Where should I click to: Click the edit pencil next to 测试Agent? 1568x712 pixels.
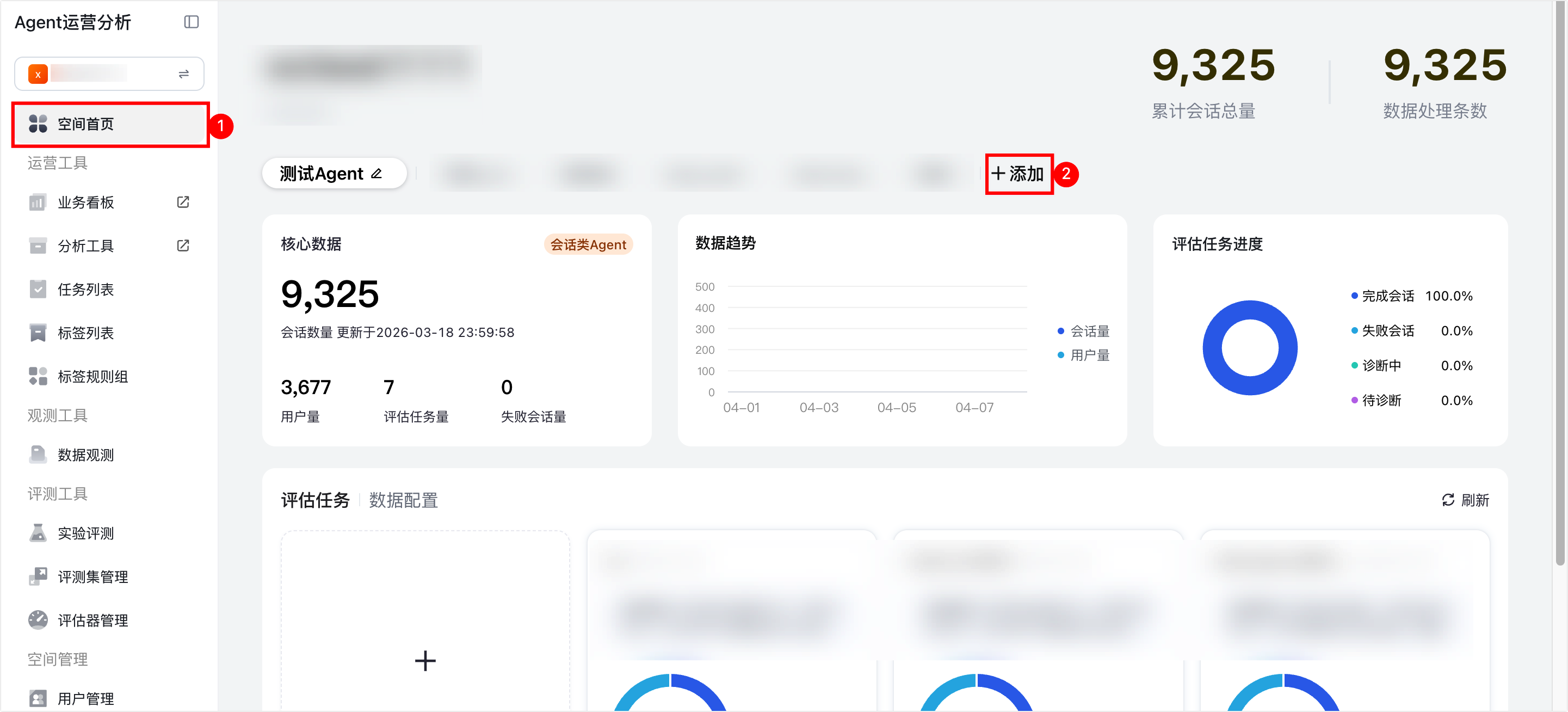click(377, 174)
